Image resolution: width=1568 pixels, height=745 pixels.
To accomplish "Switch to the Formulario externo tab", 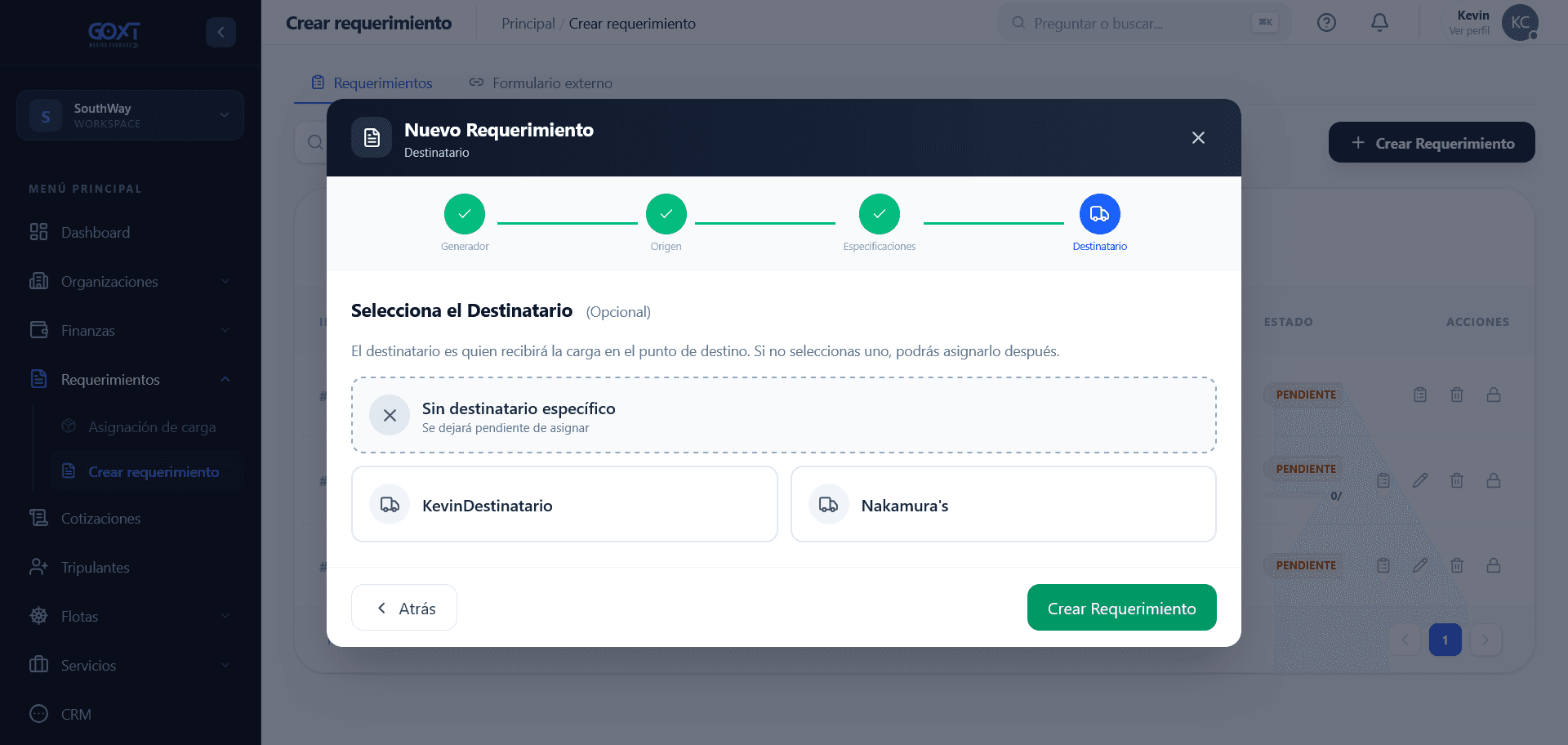I will click(541, 83).
